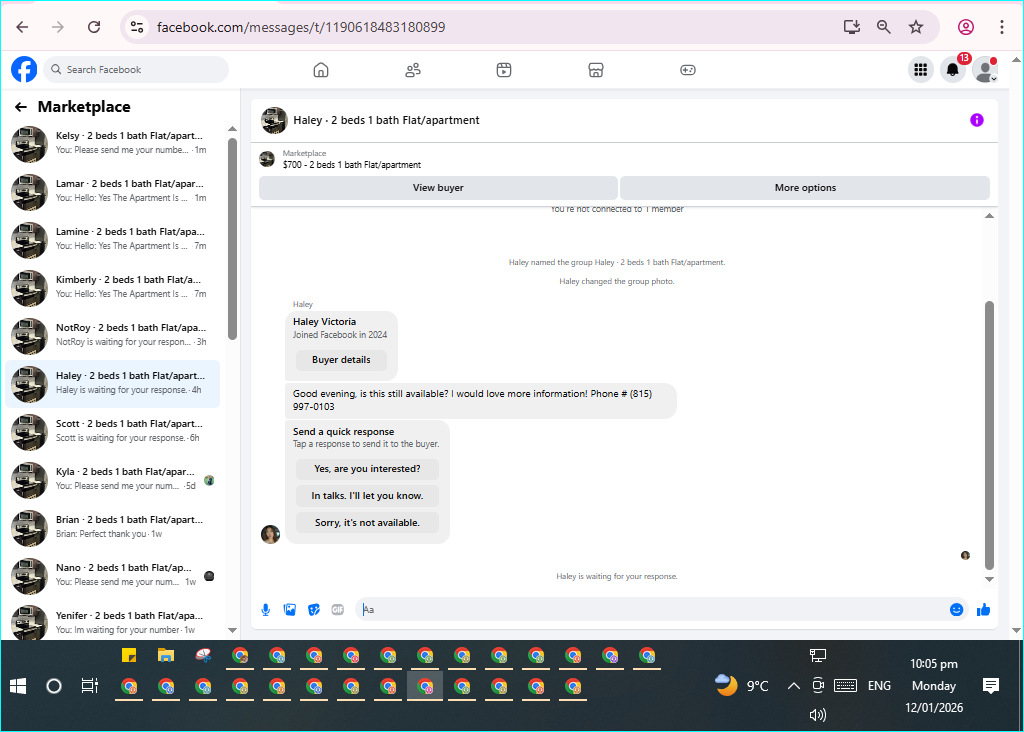The height and width of the screenshot is (732, 1024).
Task: Open the Chrome profile icon
Action: pos(966,27)
